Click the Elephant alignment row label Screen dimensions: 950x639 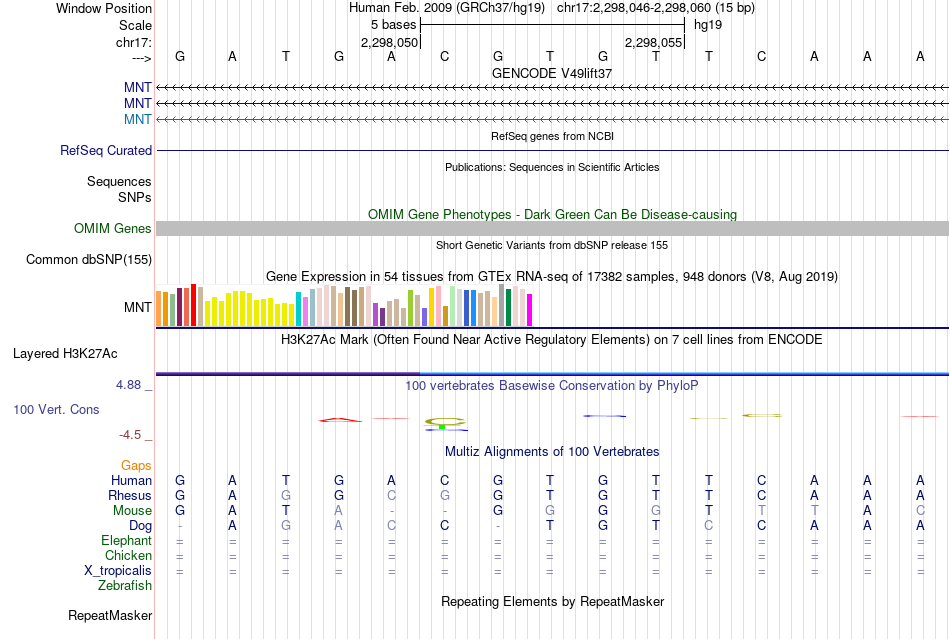tap(126, 540)
